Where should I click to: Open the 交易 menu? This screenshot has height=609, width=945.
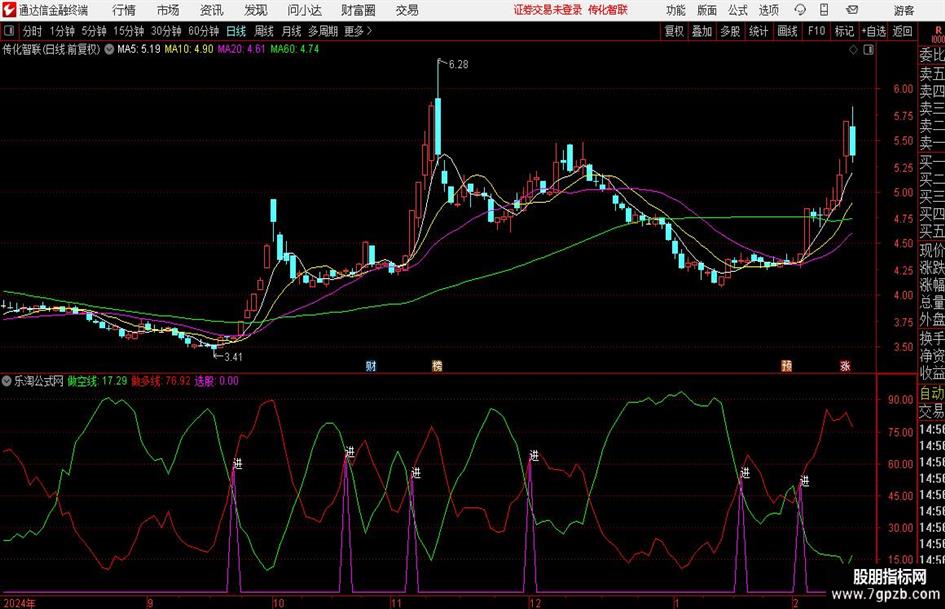407,10
